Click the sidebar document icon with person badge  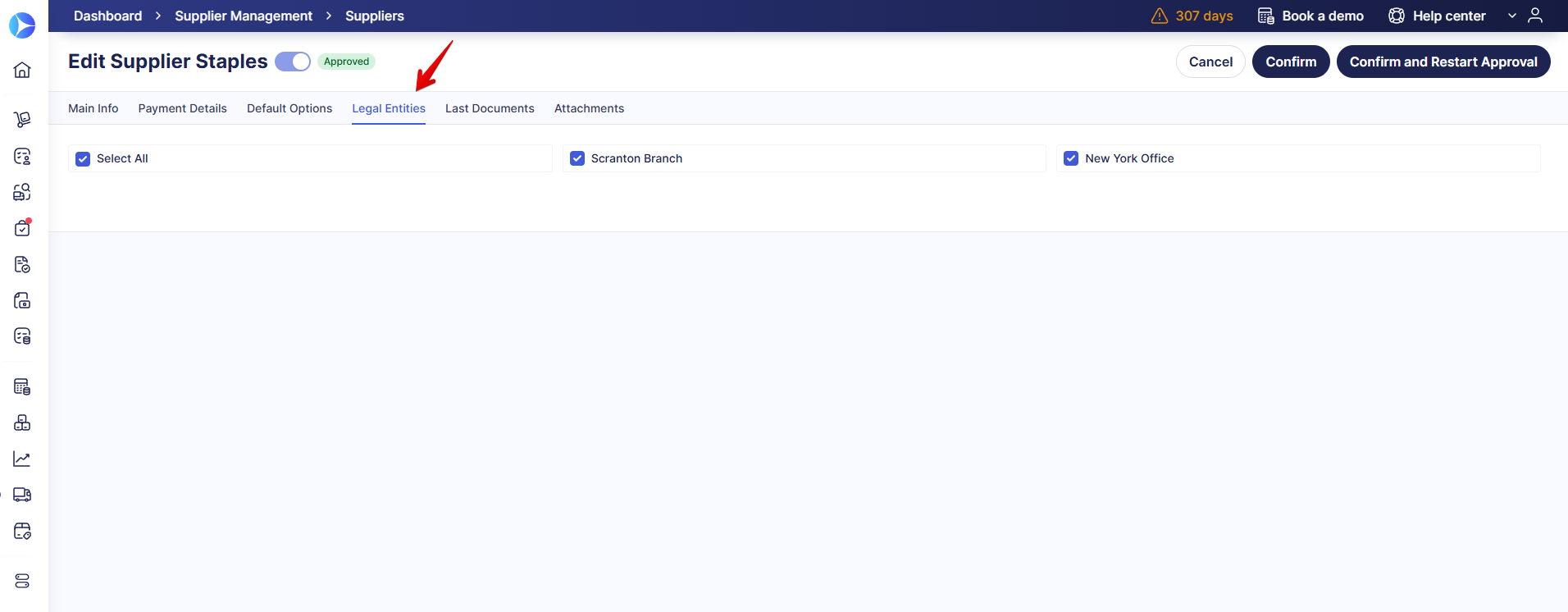click(x=22, y=156)
